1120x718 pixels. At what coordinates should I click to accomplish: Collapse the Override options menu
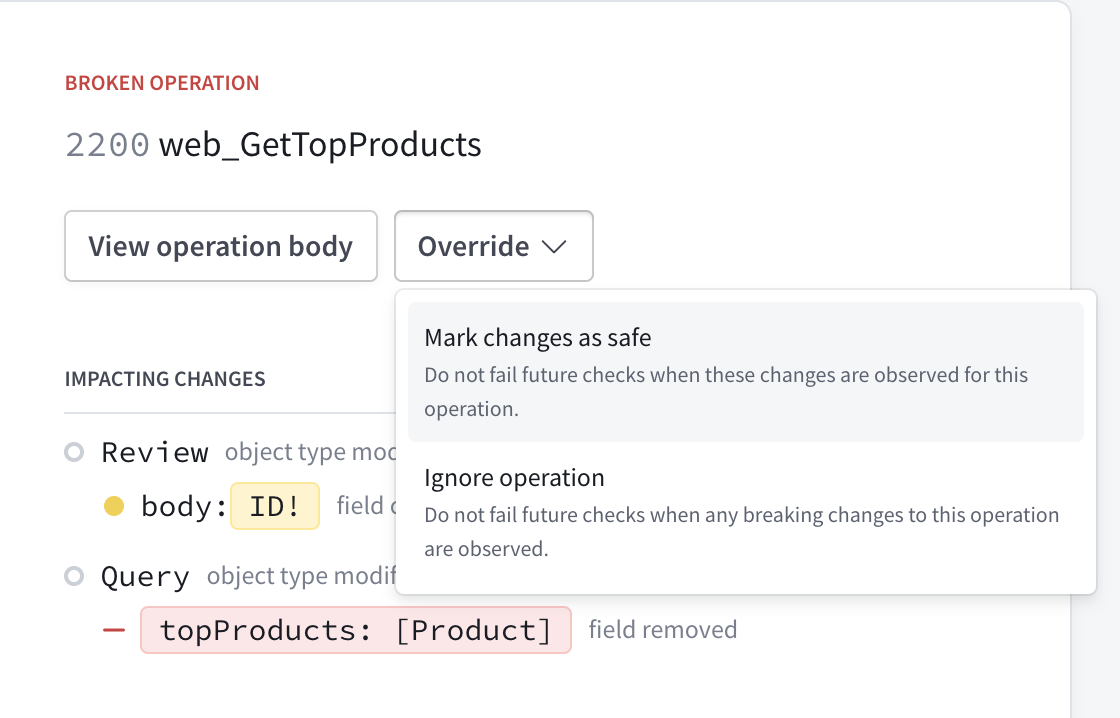pos(493,246)
